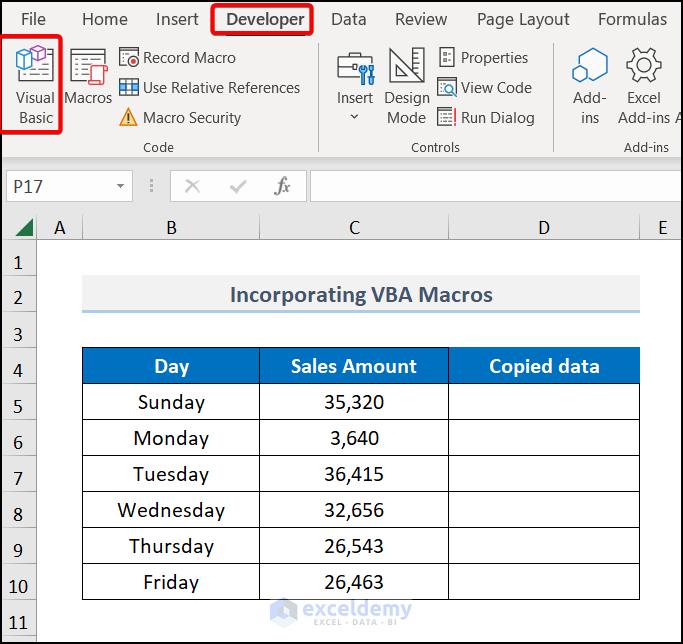Open the Excel Add-ins dialog
683x644 pixels.
(644, 84)
